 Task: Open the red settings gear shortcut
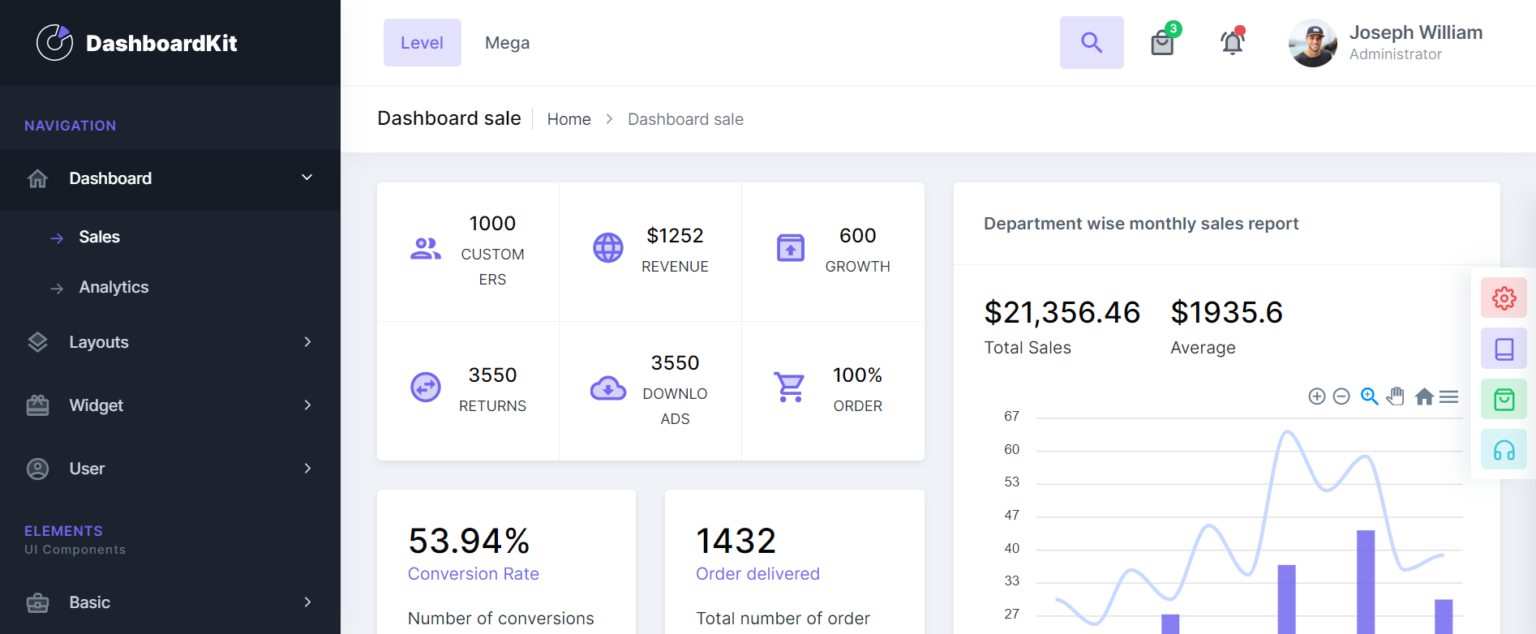(x=1503, y=297)
